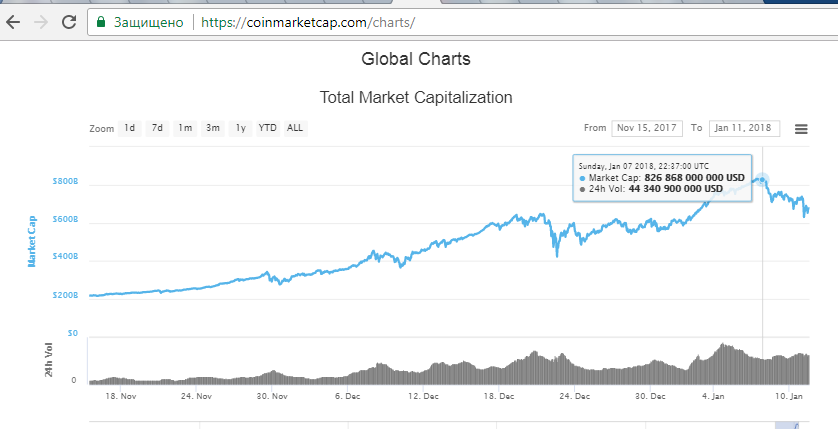Screen dimensions: 838x429
Task: Click the highlighted data point on the chart line
Action: (x=762, y=180)
